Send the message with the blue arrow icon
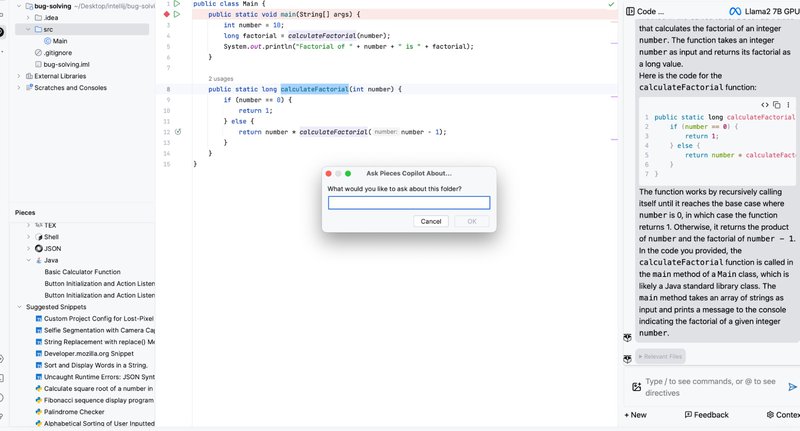Viewport: 800px width, 431px height. coord(792,387)
